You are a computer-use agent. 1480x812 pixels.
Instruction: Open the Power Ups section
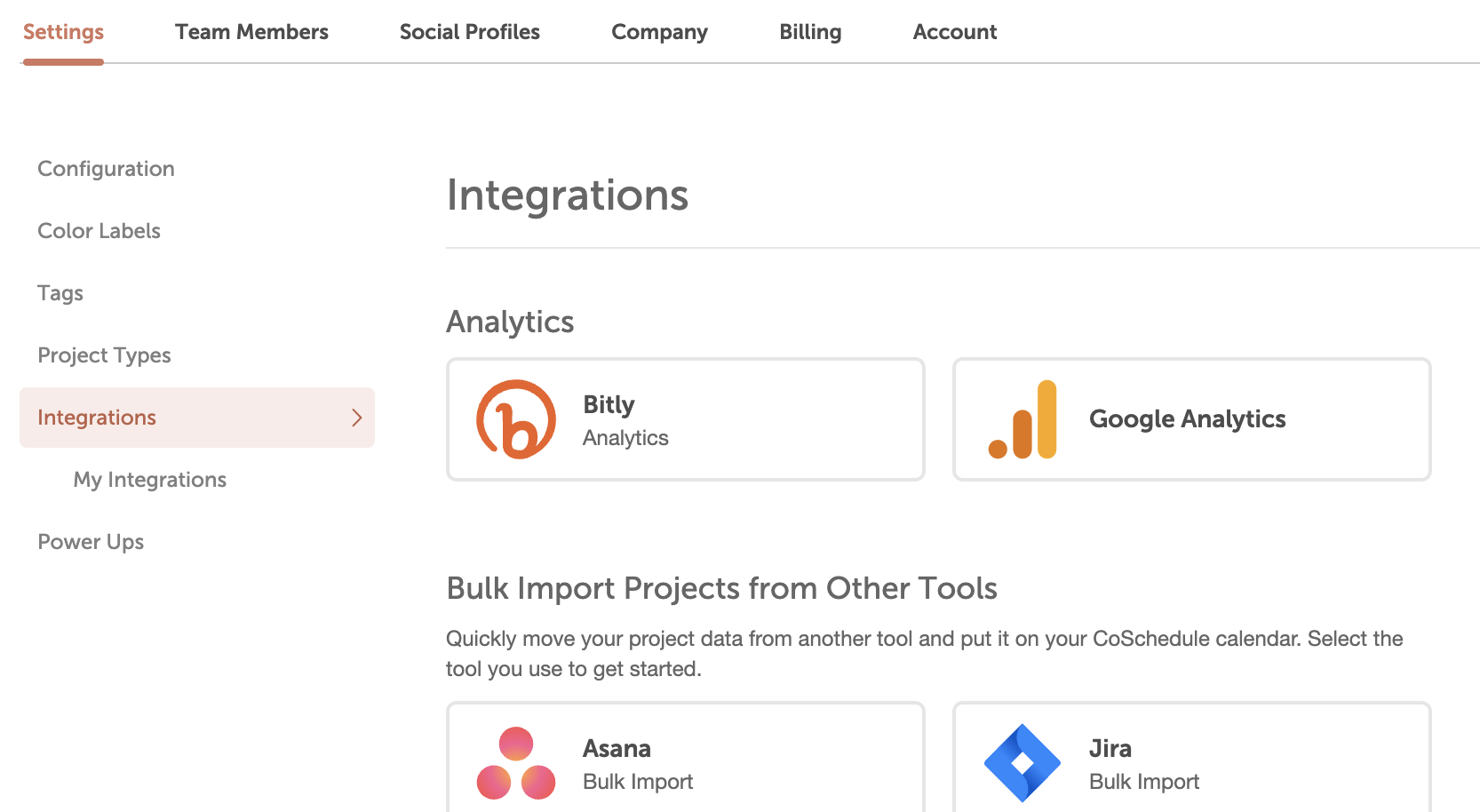pyautogui.click(x=91, y=542)
